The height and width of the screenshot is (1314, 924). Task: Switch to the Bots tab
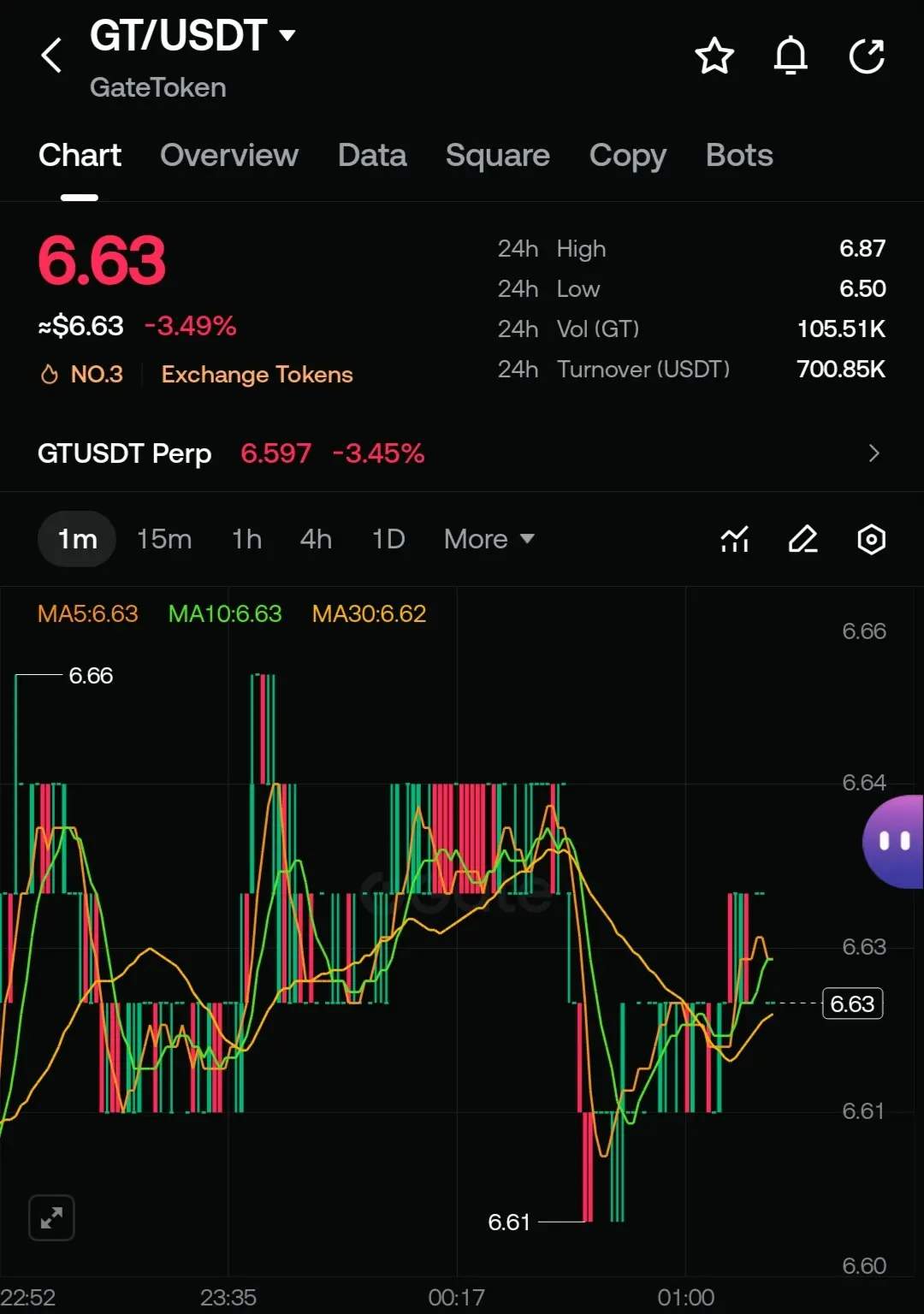pos(739,156)
